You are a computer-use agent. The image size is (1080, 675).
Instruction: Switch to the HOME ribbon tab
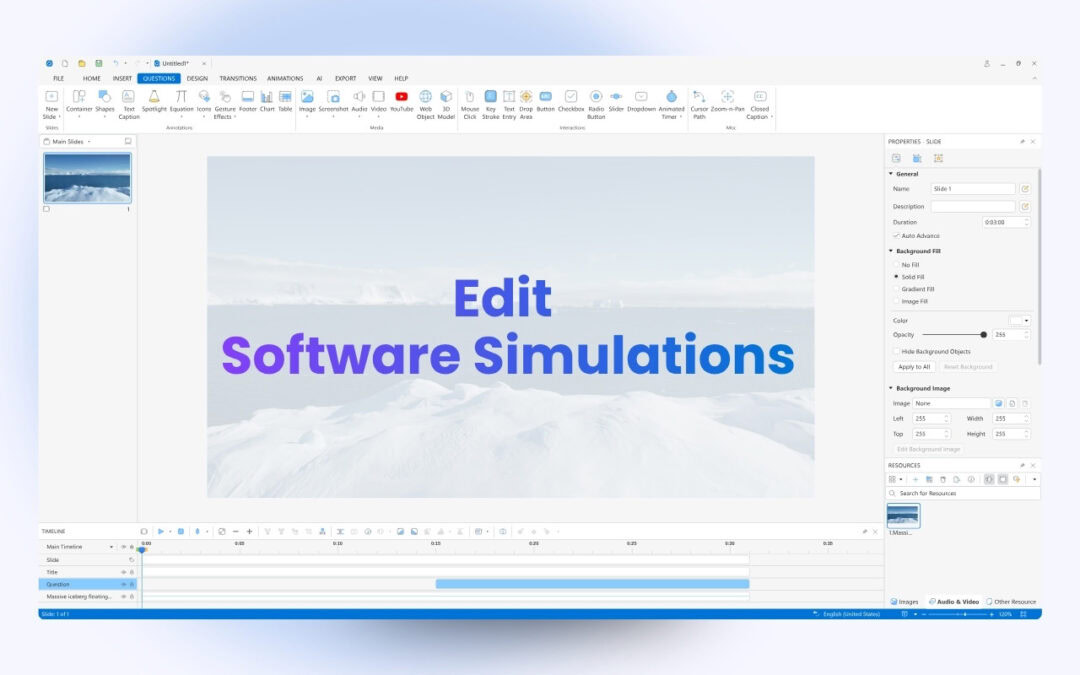pos(92,79)
